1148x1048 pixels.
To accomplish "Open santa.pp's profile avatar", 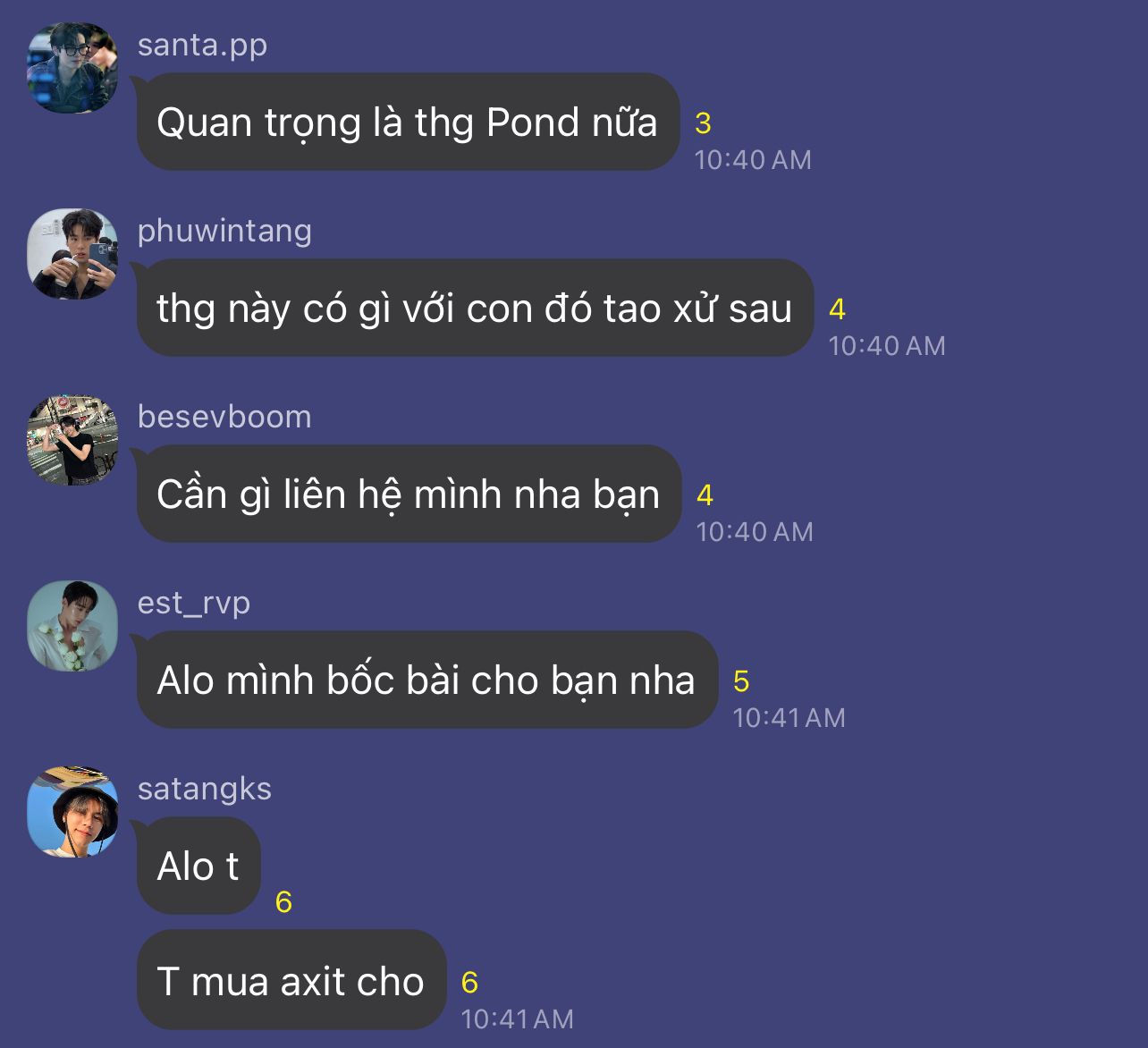I will pyautogui.click(x=72, y=68).
